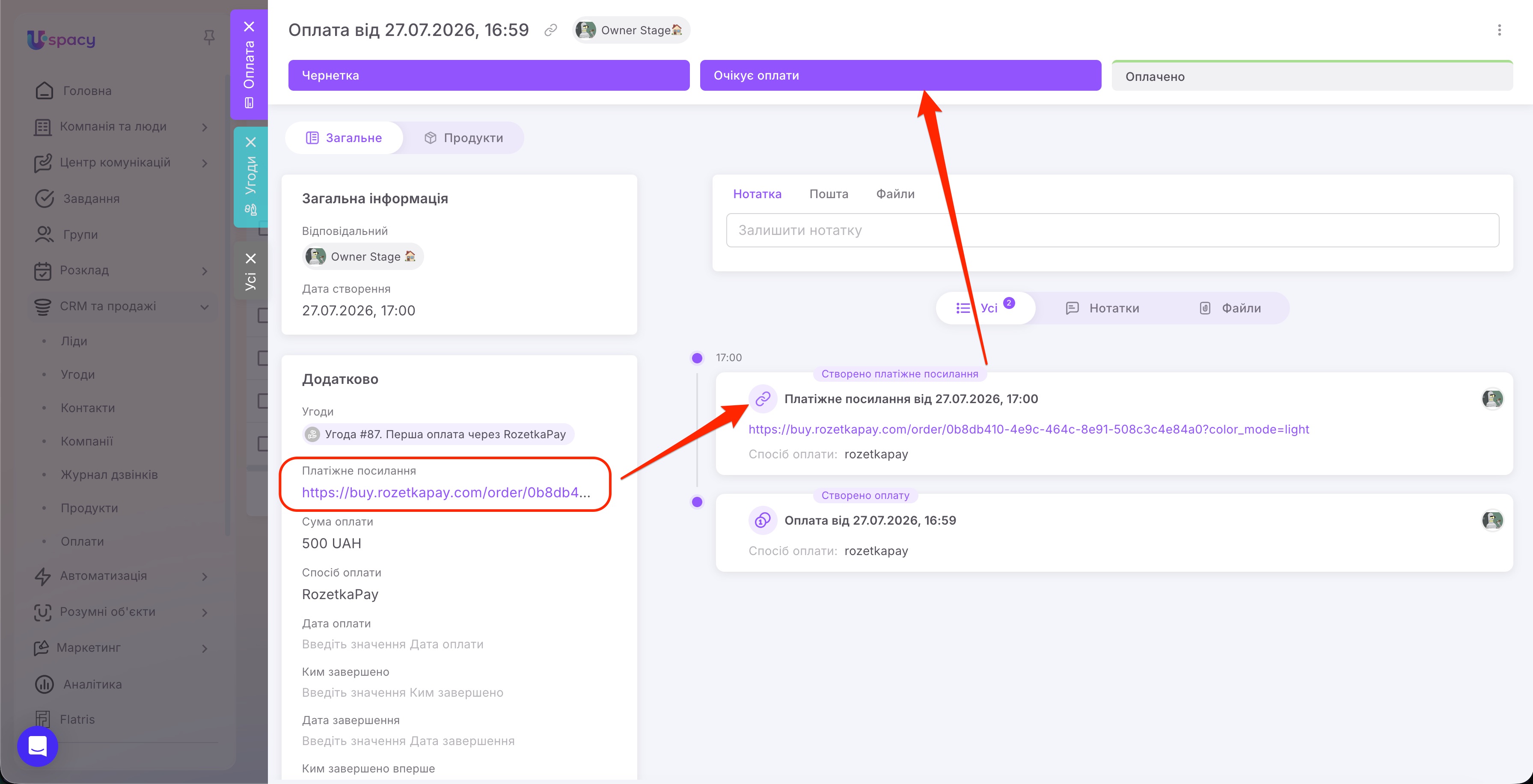
Task: Open the rozetkapay link in timeline
Action: click(x=1028, y=429)
